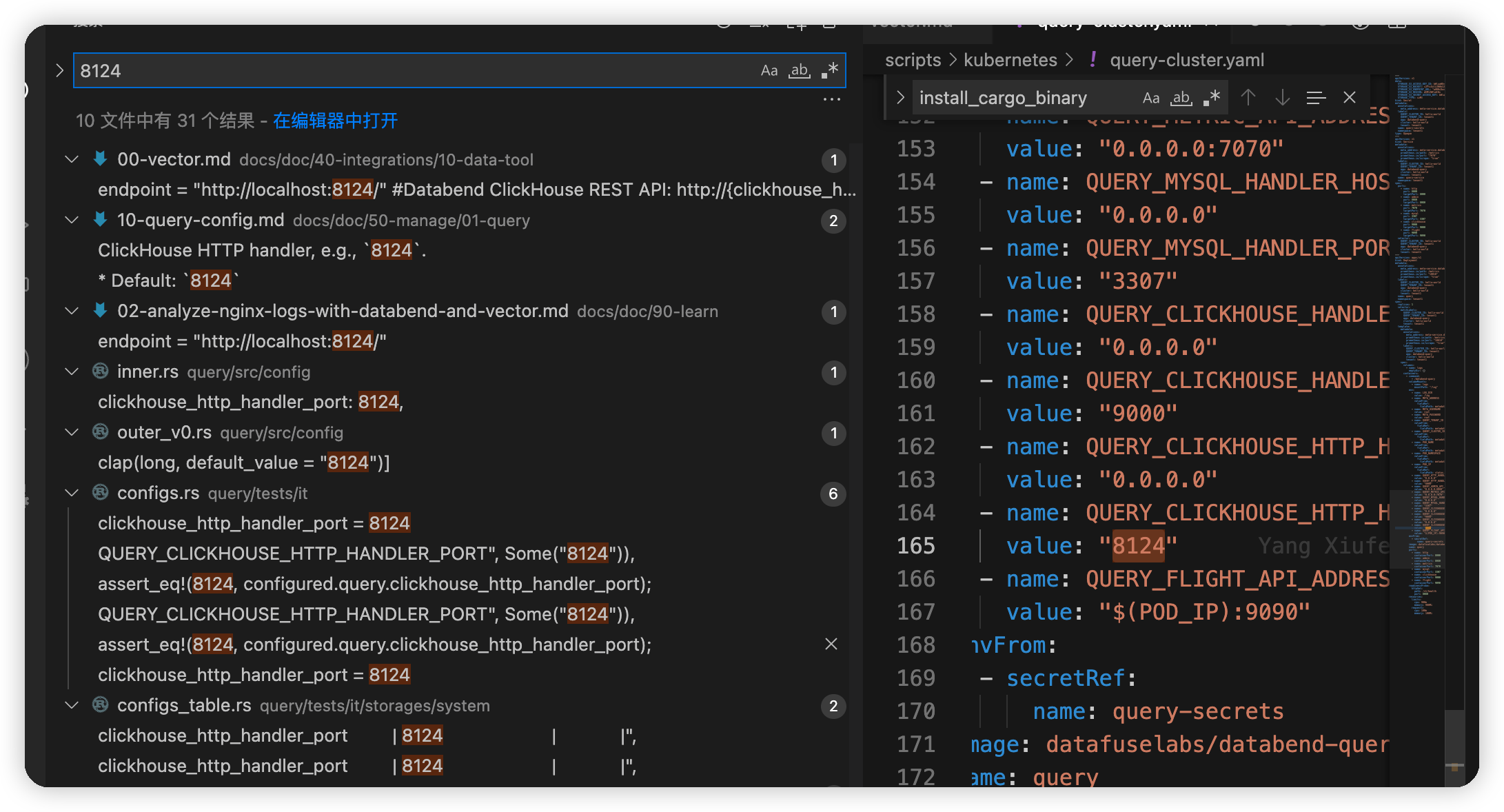Toggle find in selection icon
This screenshot has width=1504, height=812.
pyautogui.click(x=1316, y=98)
